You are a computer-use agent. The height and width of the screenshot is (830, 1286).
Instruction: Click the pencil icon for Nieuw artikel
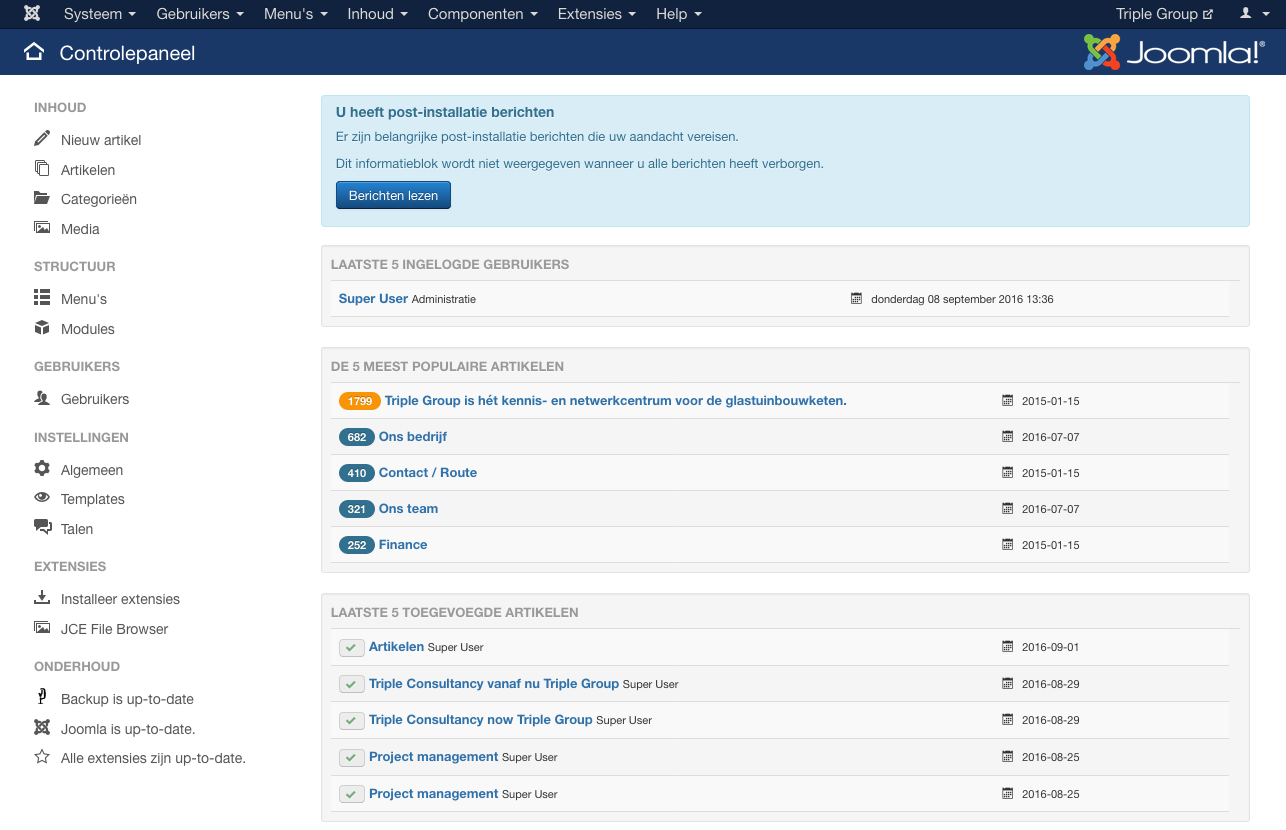[42, 139]
